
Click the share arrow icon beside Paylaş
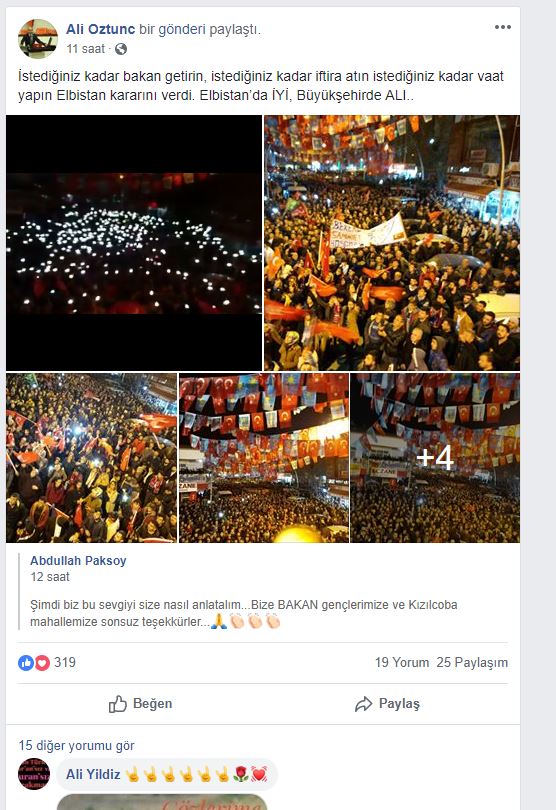click(x=363, y=704)
